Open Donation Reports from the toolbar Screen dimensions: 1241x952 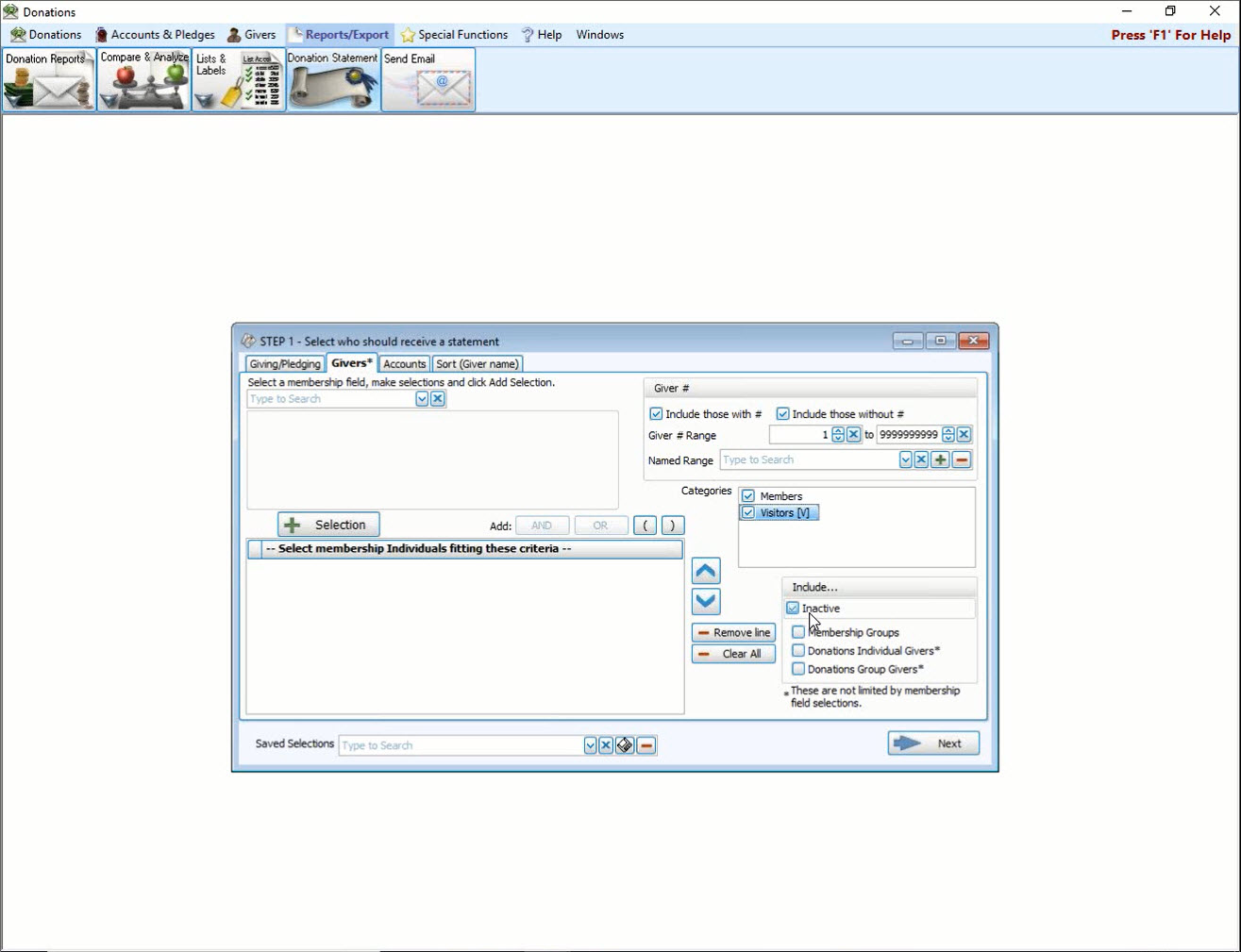(x=49, y=81)
